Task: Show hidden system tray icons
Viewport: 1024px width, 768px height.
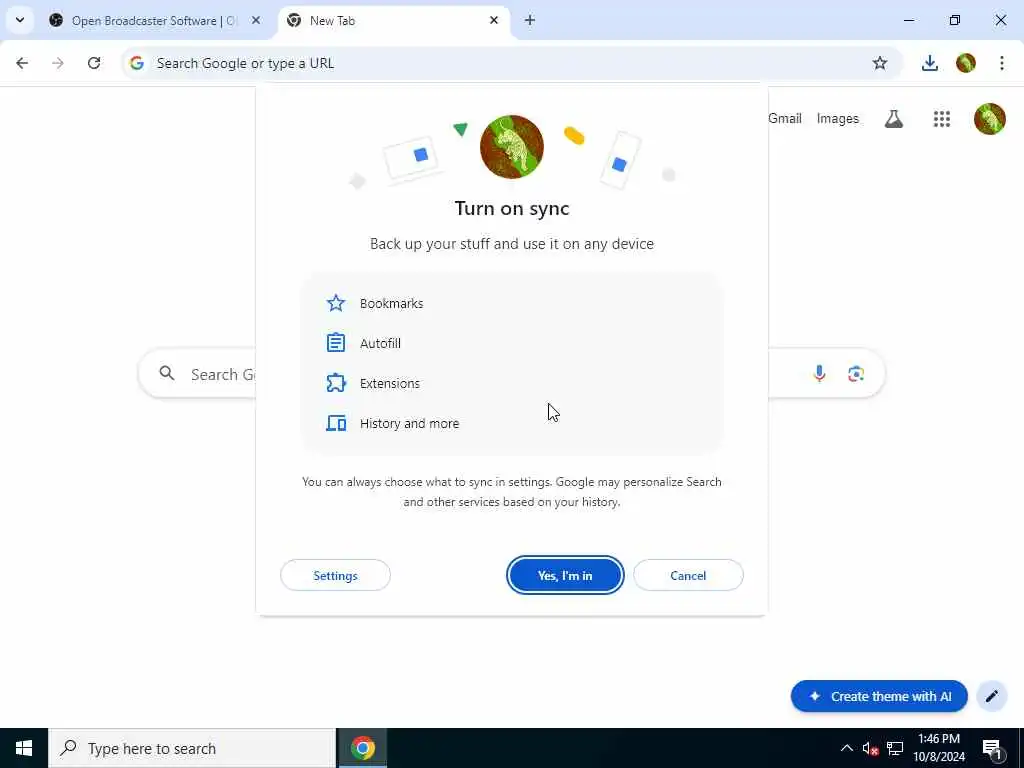Action: (x=846, y=748)
